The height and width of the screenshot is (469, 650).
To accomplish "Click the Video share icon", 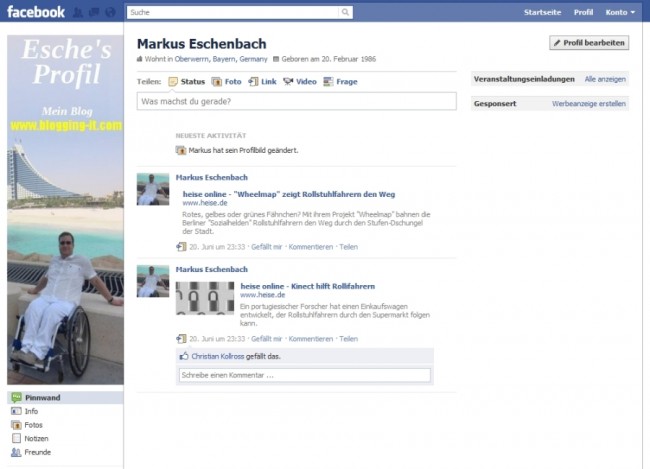I will click(288, 82).
